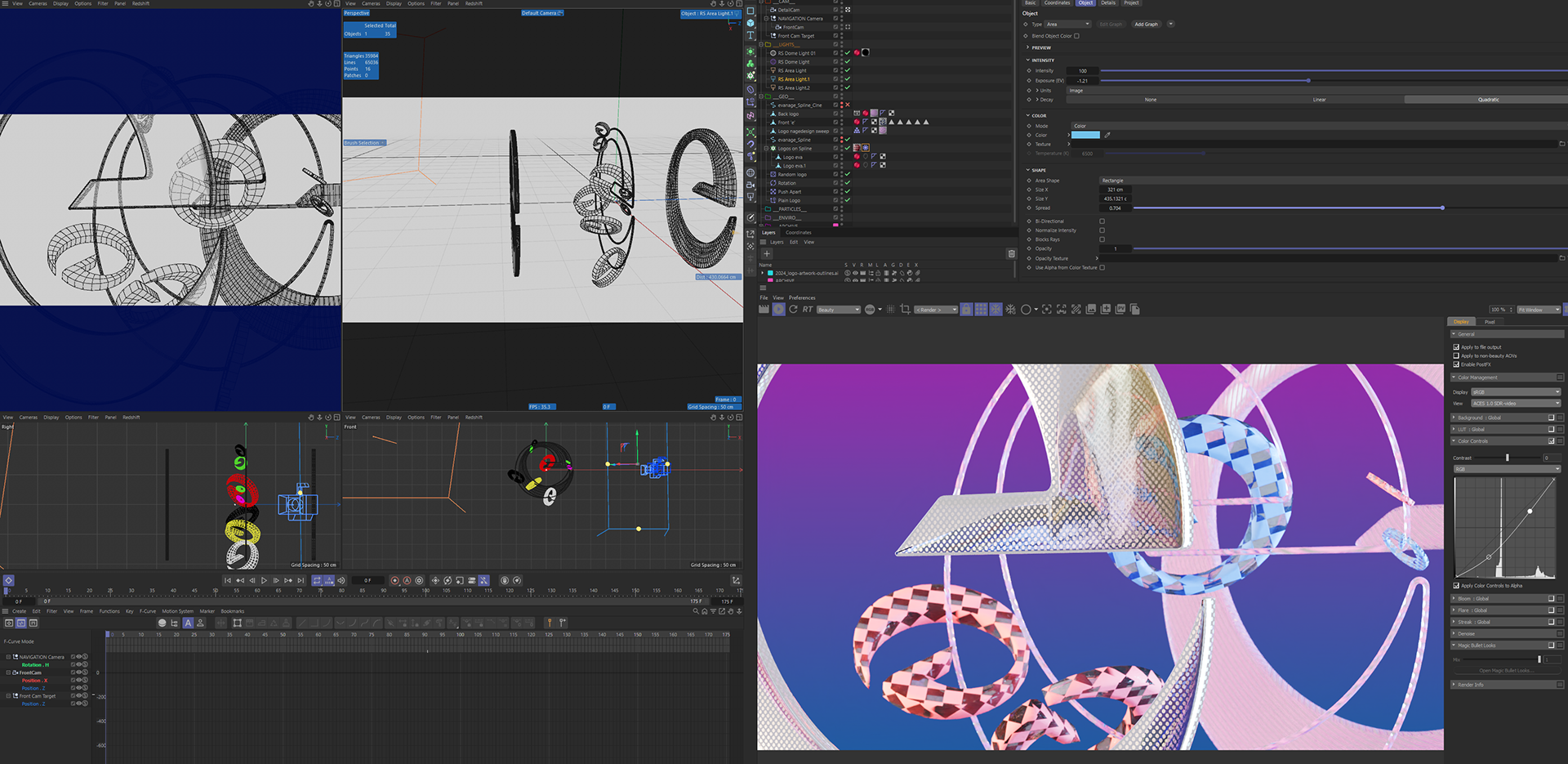Click the frame all icon in F-Curve toolbar
1568x764 pixels.
point(237,623)
